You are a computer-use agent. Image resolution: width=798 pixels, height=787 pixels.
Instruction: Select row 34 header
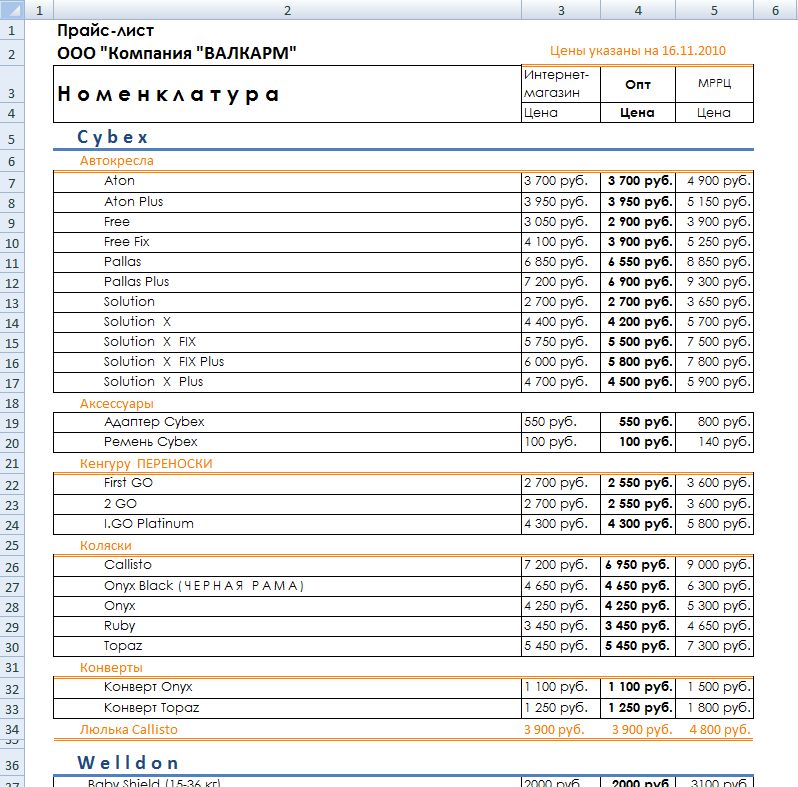[x=12, y=729]
